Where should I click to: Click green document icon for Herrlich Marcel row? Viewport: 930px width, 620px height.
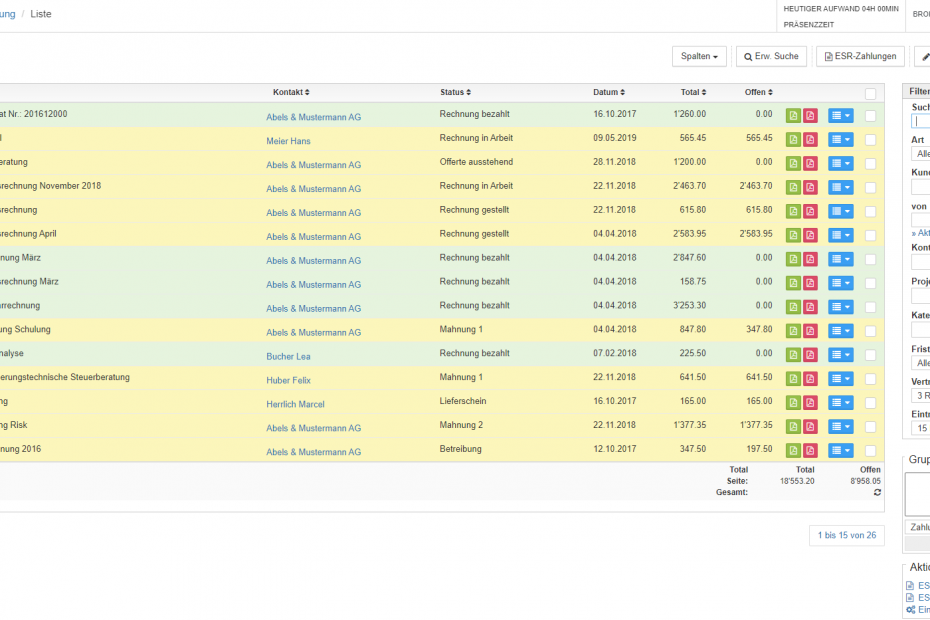pos(793,403)
